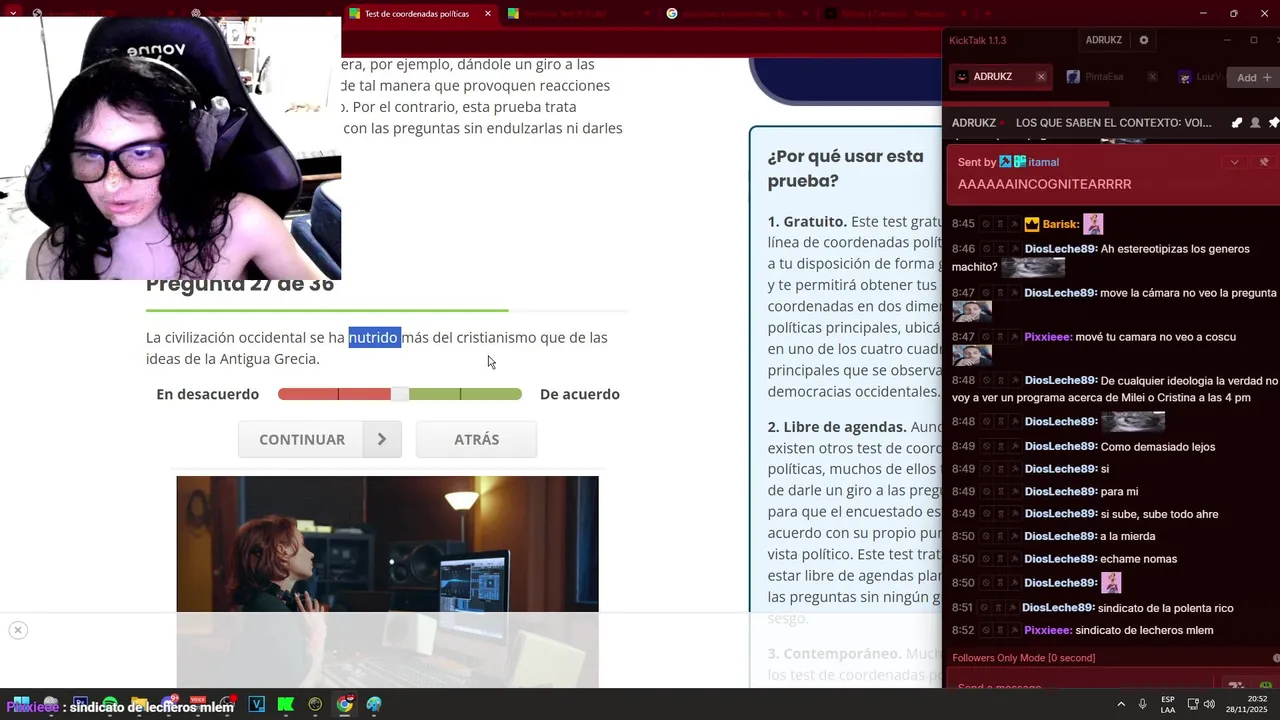Click message 'sindicato de la polenta rico'

(x=1165, y=608)
